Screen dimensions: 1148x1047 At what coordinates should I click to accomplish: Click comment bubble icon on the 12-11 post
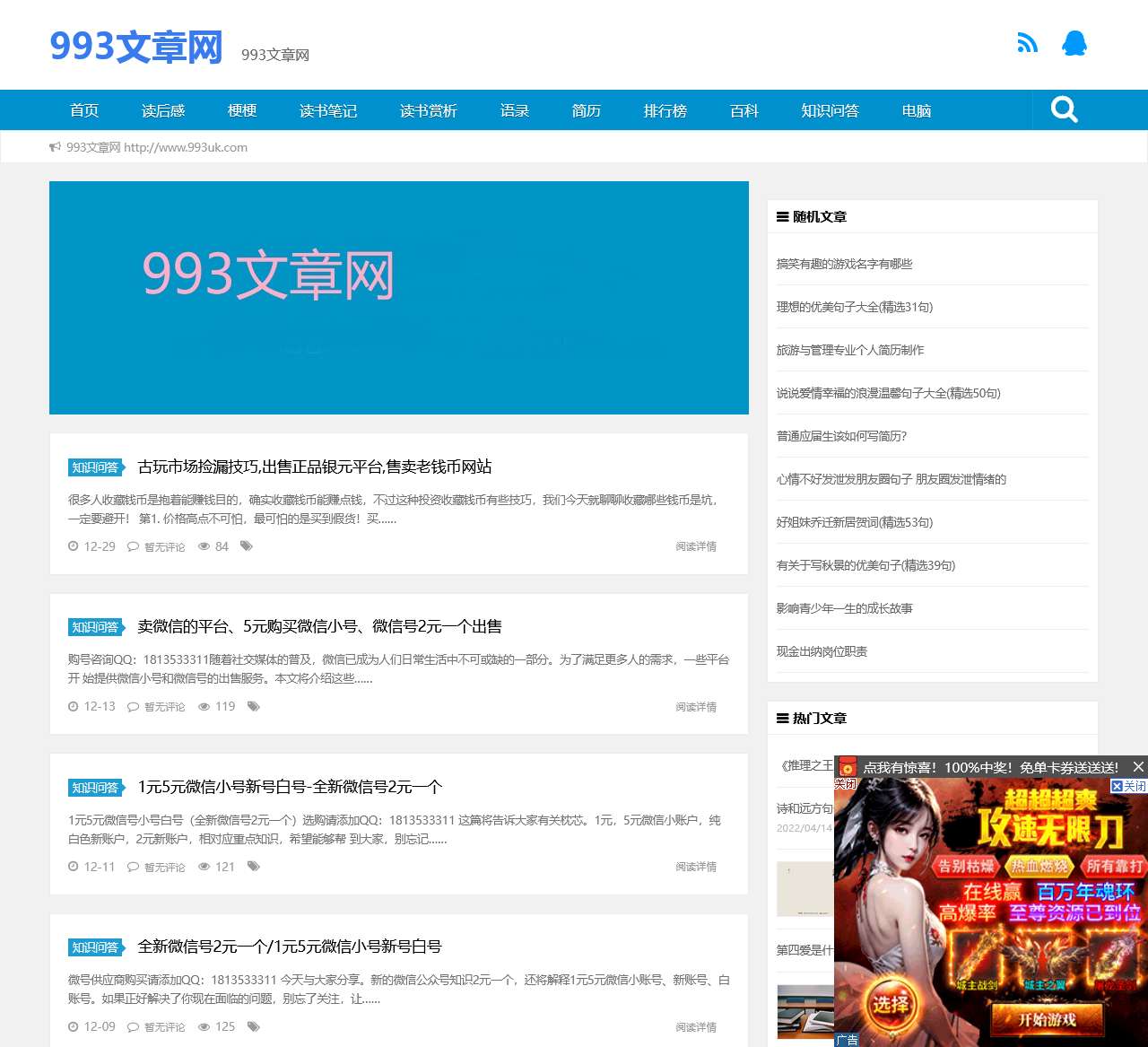pos(133,867)
